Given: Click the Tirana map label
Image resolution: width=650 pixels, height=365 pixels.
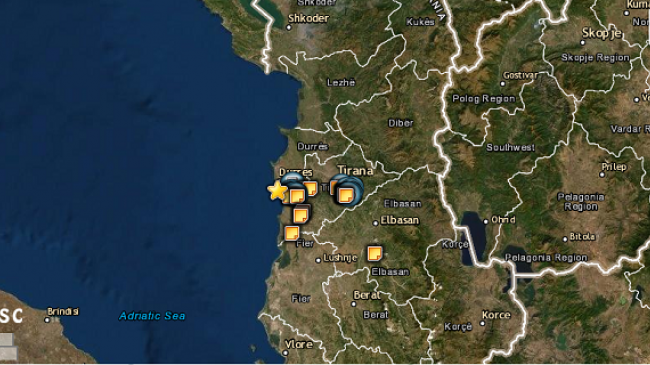Looking at the screenshot, I should pyautogui.click(x=355, y=170).
